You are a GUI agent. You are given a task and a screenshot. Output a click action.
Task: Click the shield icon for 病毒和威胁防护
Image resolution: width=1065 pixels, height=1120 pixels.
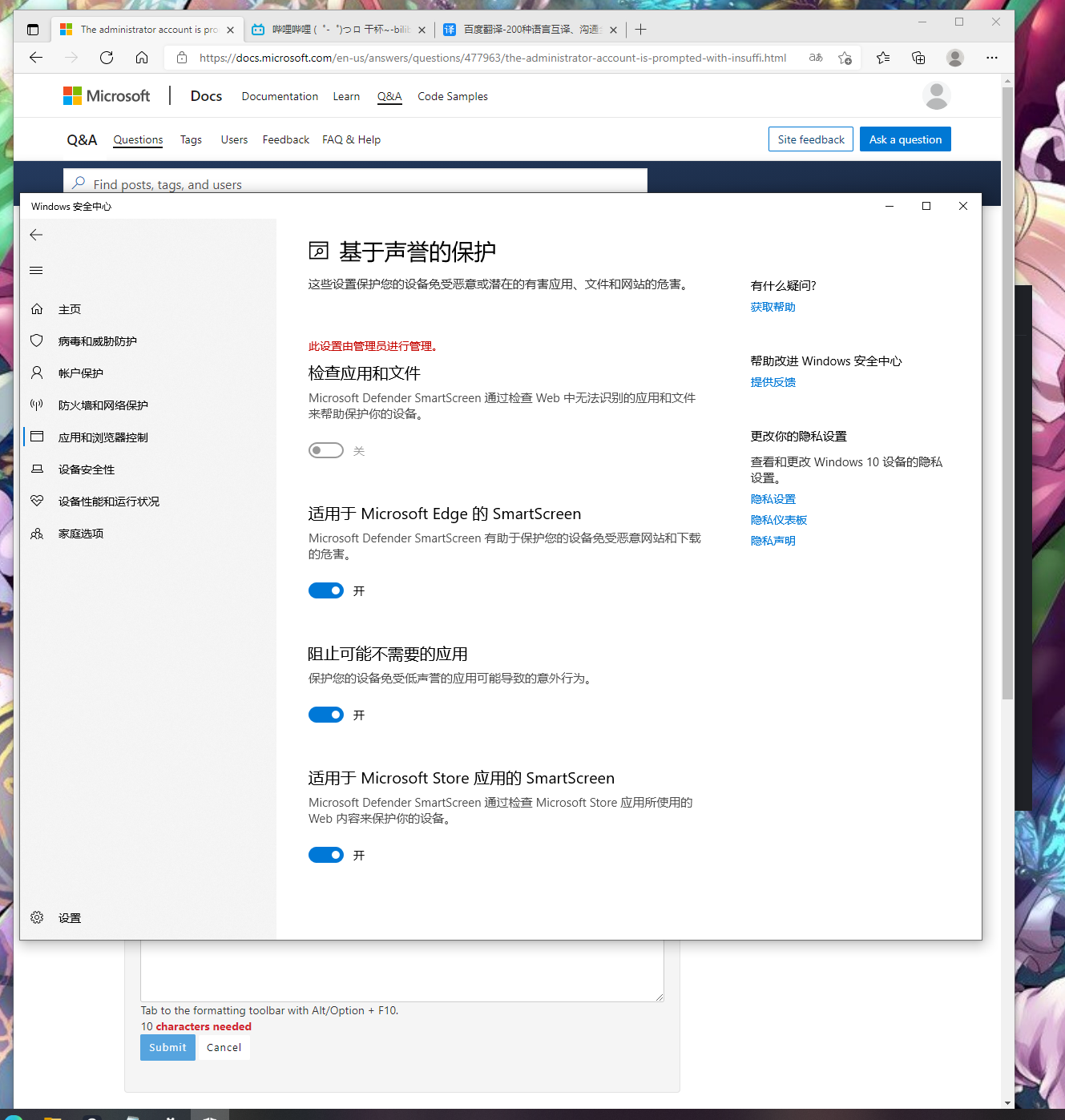point(37,341)
